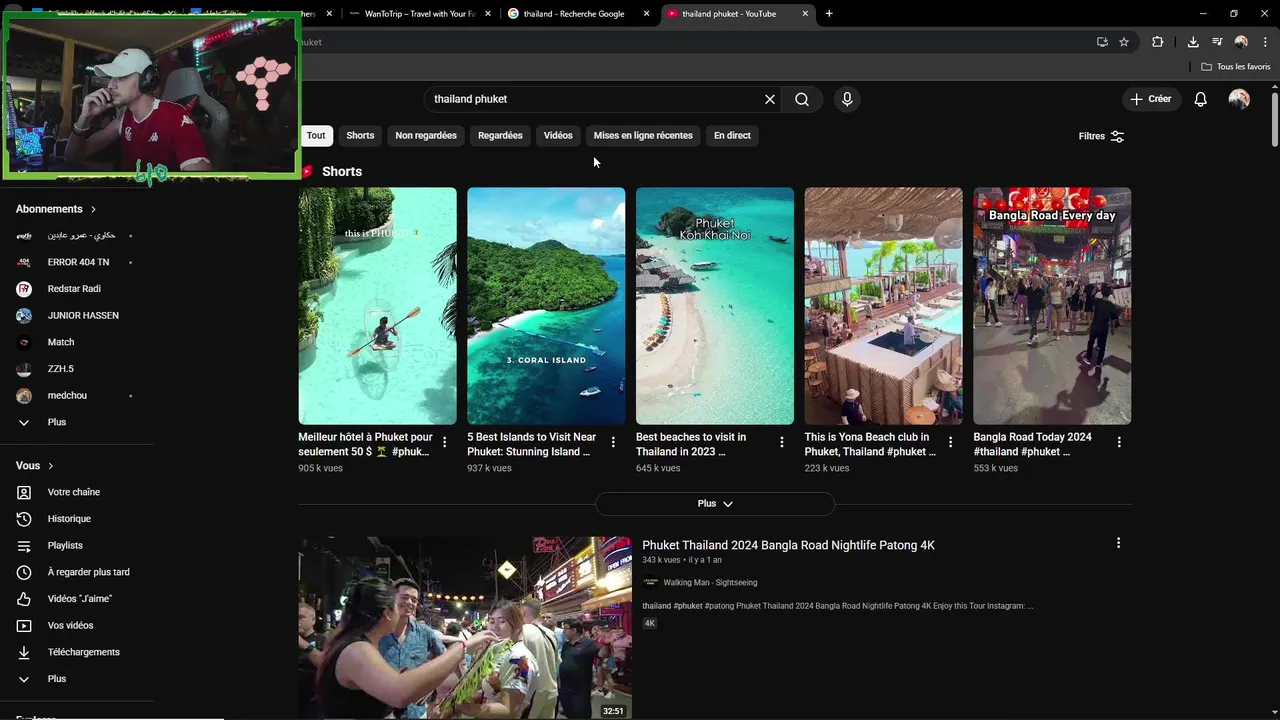Screen dimensions: 1280x720
Task: Open JUNIOR HASSEN subscription
Action: [83, 315]
